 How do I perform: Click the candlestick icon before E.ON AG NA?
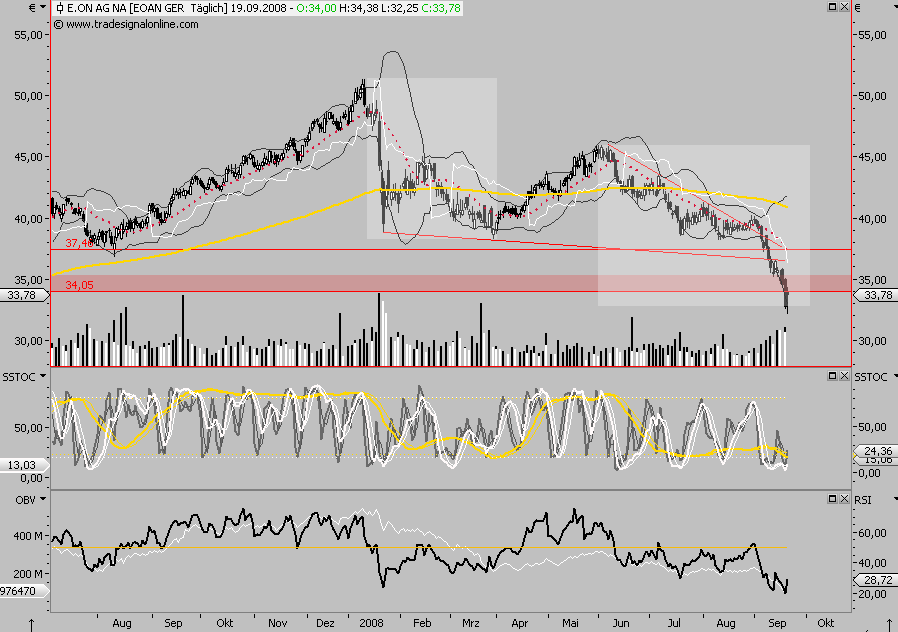(x=60, y=9)
